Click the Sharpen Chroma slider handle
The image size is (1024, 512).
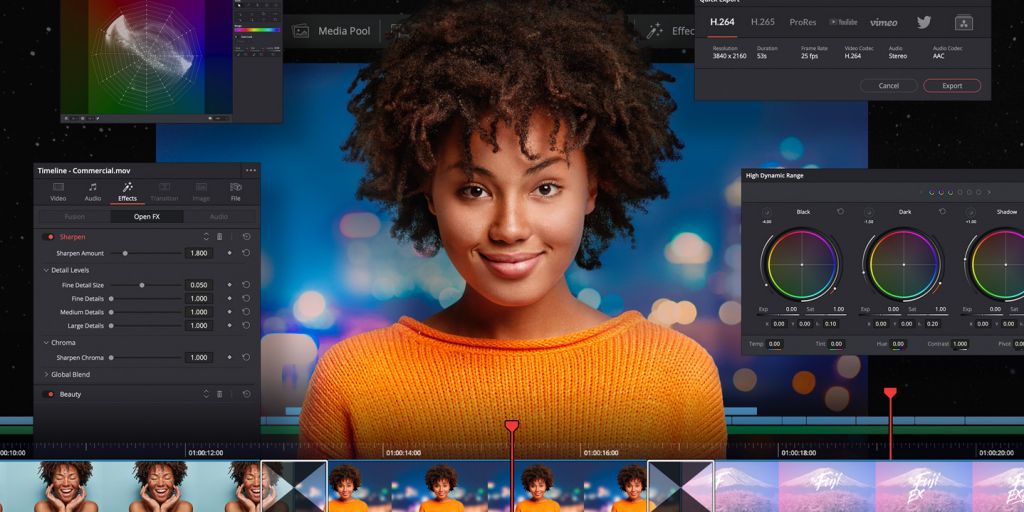pos(111,357)
